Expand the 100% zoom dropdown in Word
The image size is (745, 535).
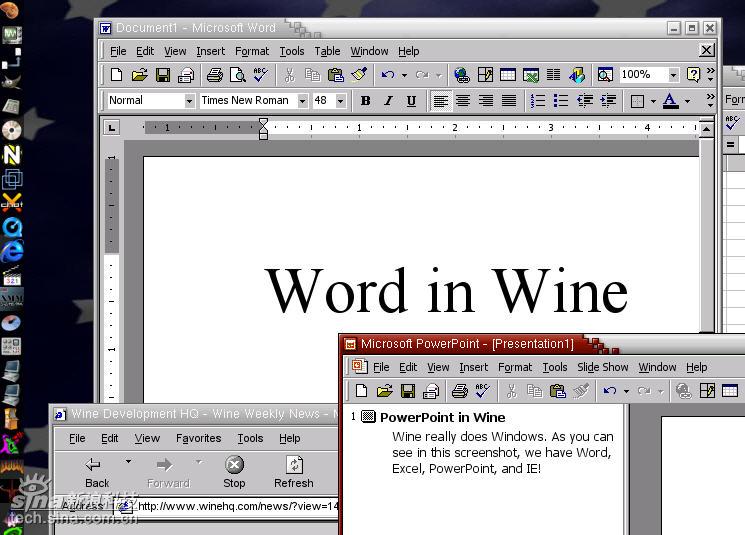pos(673,75)
